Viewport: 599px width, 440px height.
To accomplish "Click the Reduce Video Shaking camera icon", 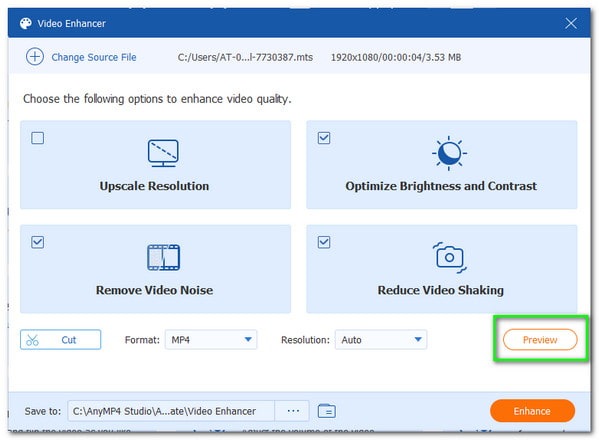I will tap(450, 257).
